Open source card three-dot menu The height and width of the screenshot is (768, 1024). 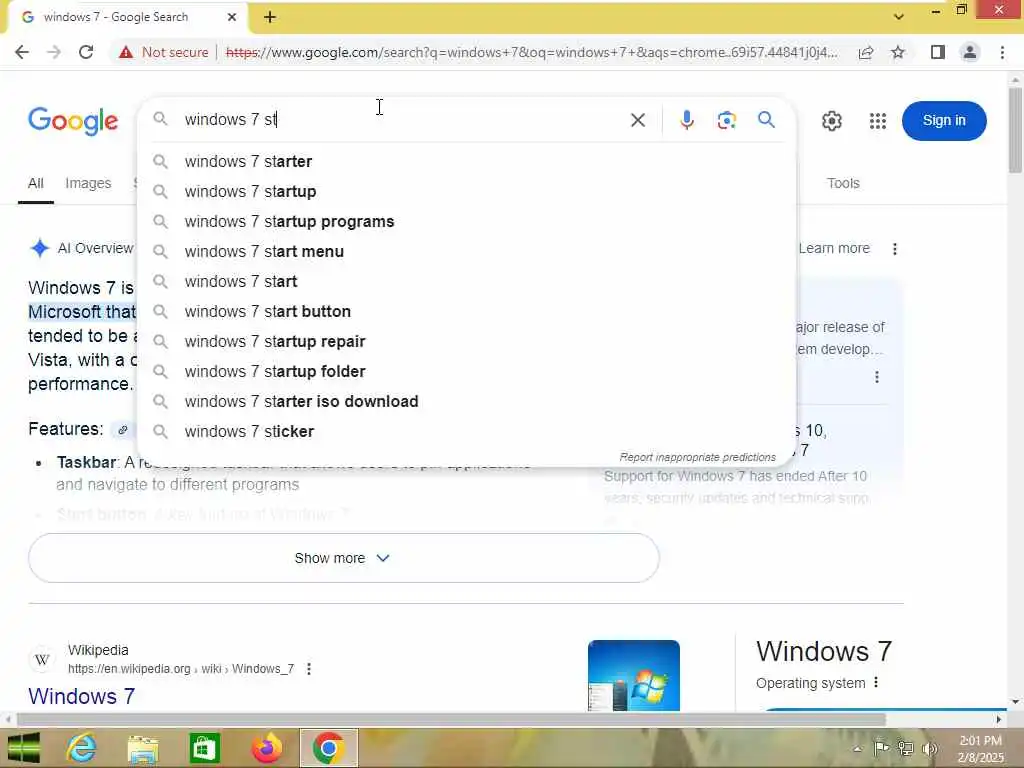click(x=876, y=377)
